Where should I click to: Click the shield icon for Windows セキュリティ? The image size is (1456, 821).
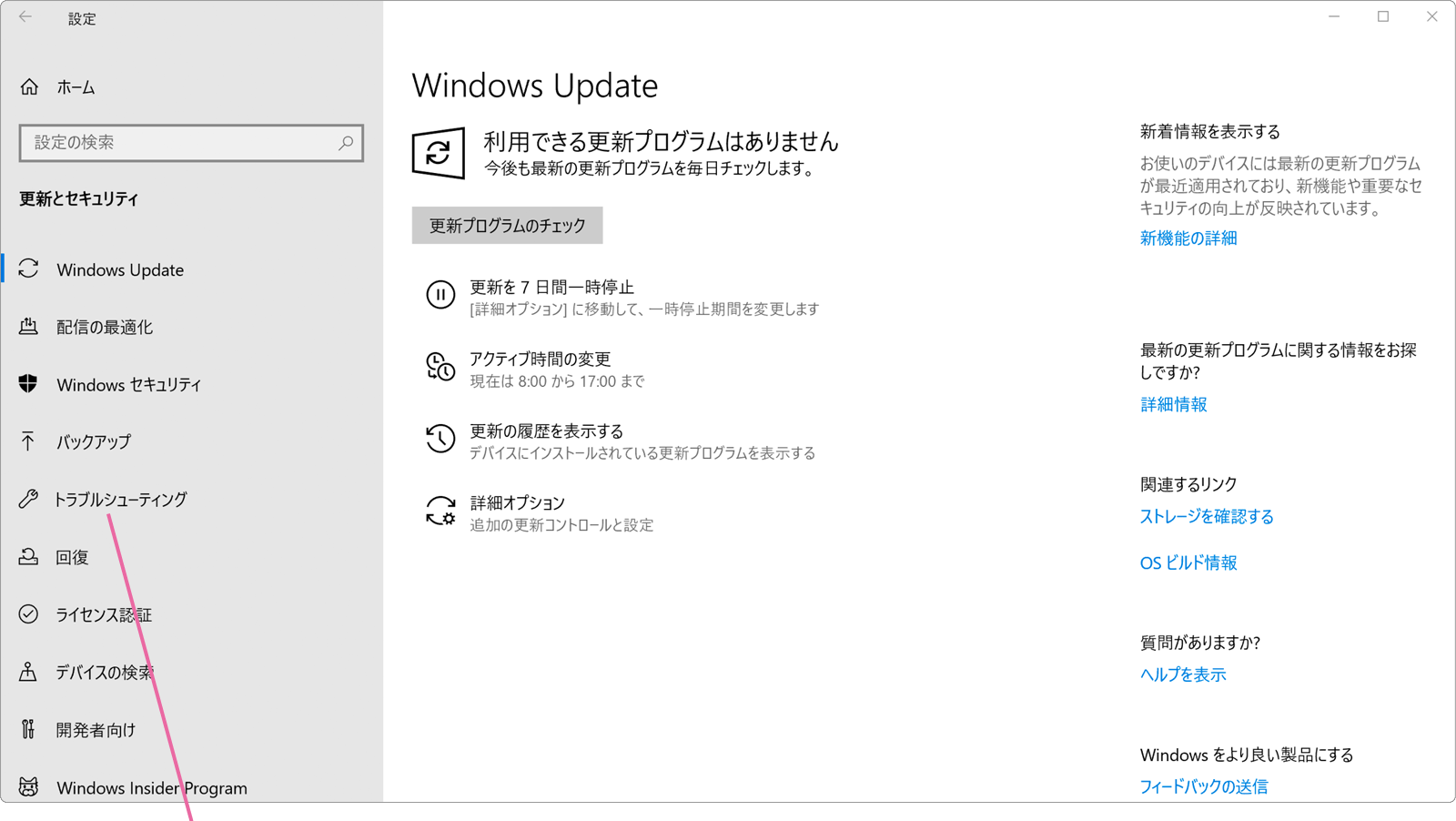pos(28,384)
